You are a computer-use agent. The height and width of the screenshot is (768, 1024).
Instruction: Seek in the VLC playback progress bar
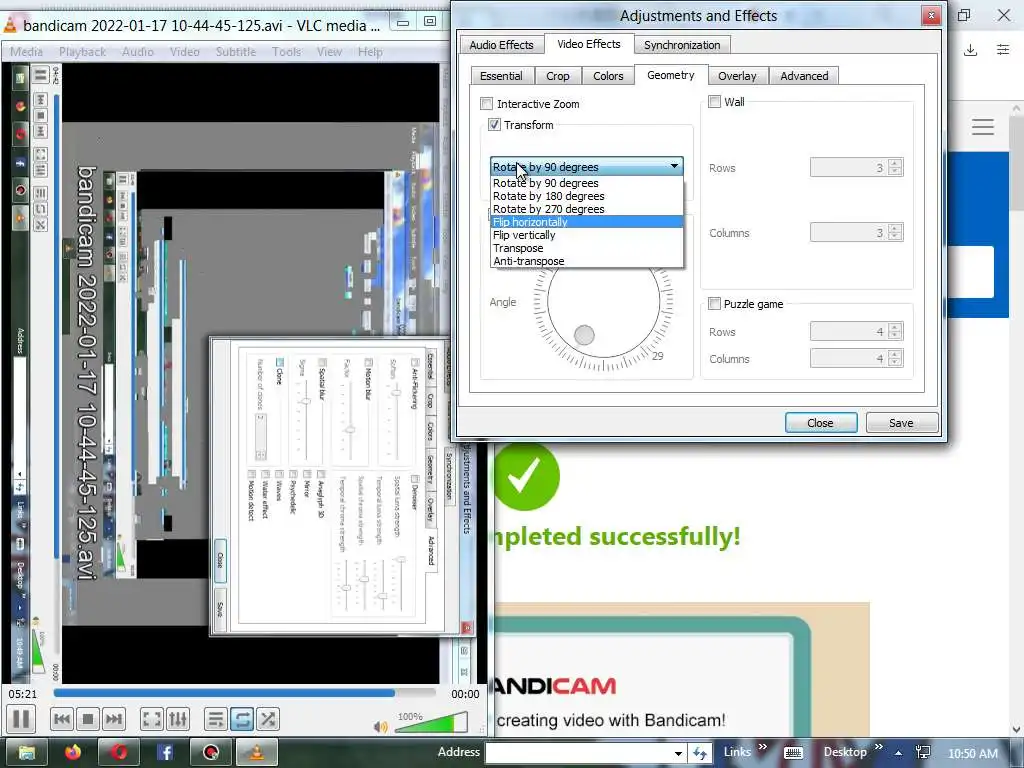click(244, 693)
